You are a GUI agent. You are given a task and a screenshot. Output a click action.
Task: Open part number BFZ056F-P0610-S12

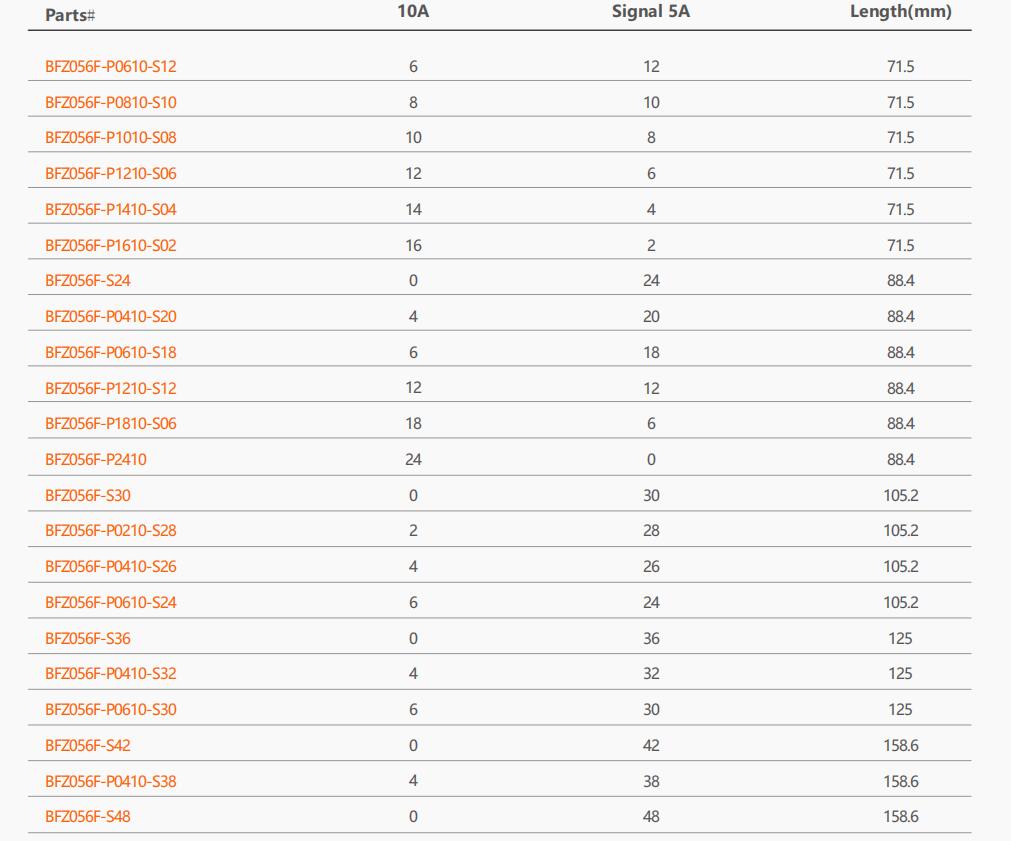point(110,66)
